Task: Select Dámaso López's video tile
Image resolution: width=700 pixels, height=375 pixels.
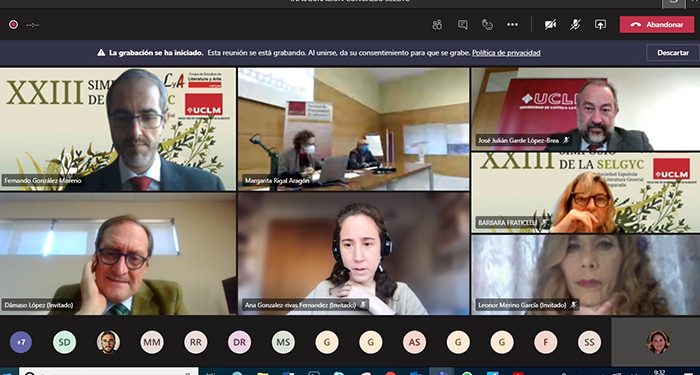Action: pos(118,254)
